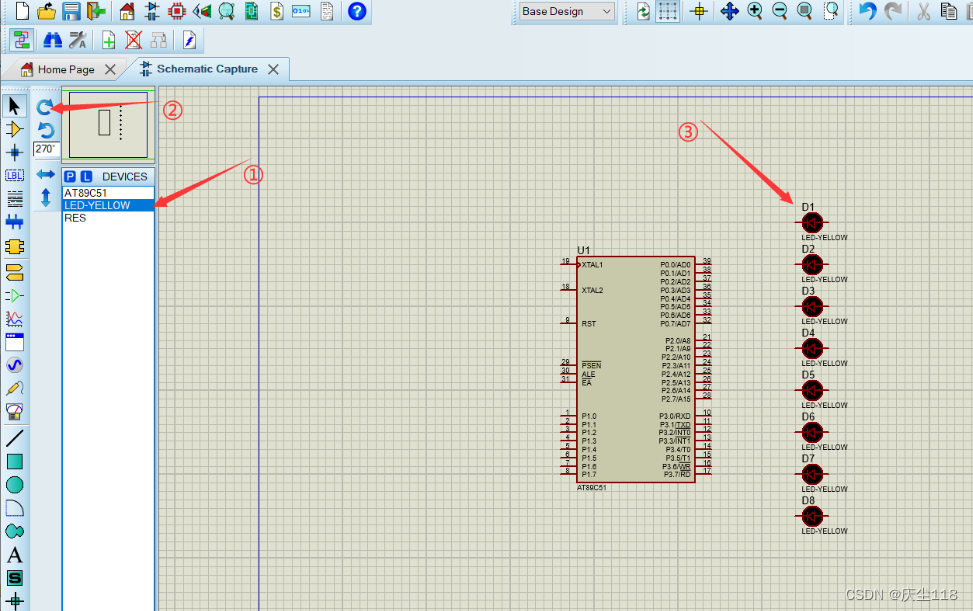Screen dimensions: 973x611
Task: Select Graph Mode tool
Action: coord(14,319)
